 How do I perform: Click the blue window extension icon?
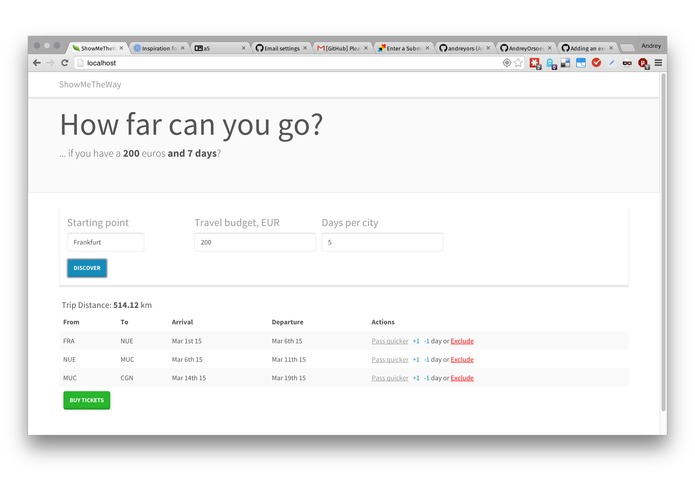coord(581,63)
